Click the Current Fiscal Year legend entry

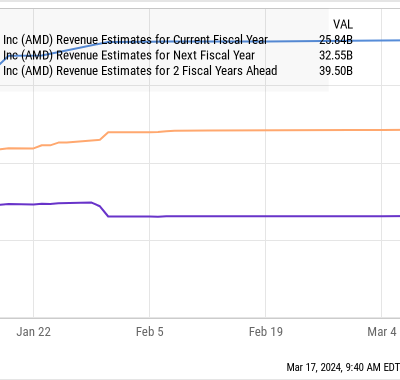[x=135, y=40]
